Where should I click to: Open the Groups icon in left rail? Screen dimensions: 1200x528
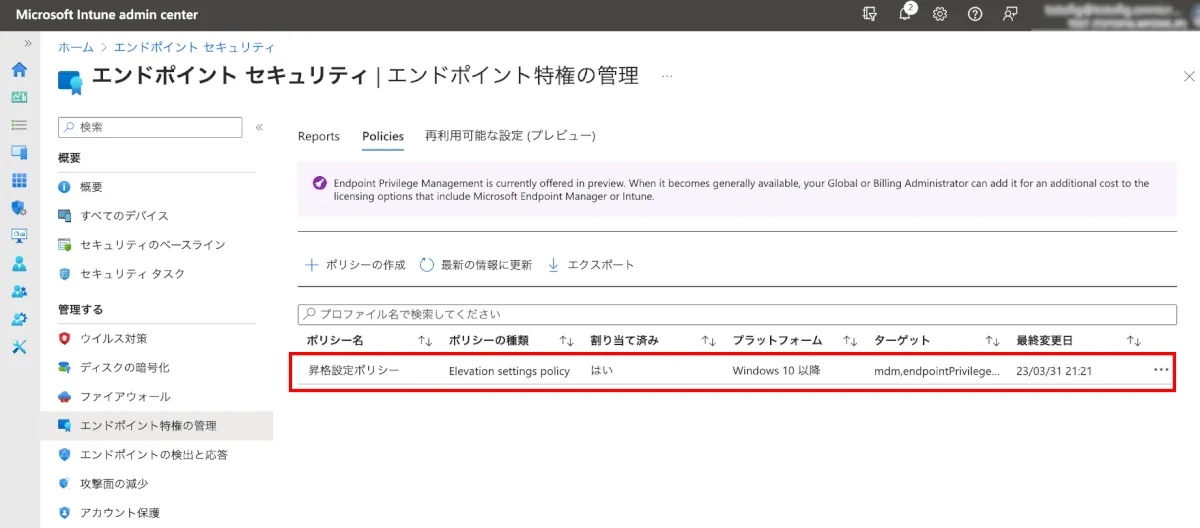pyautogui.click(x=19, y=291)
